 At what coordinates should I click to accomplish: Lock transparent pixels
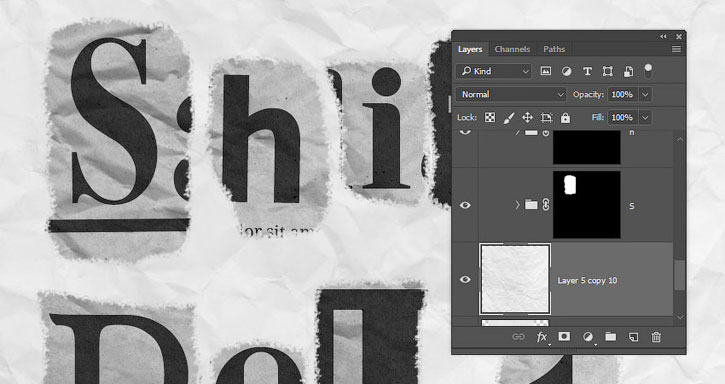490,118
